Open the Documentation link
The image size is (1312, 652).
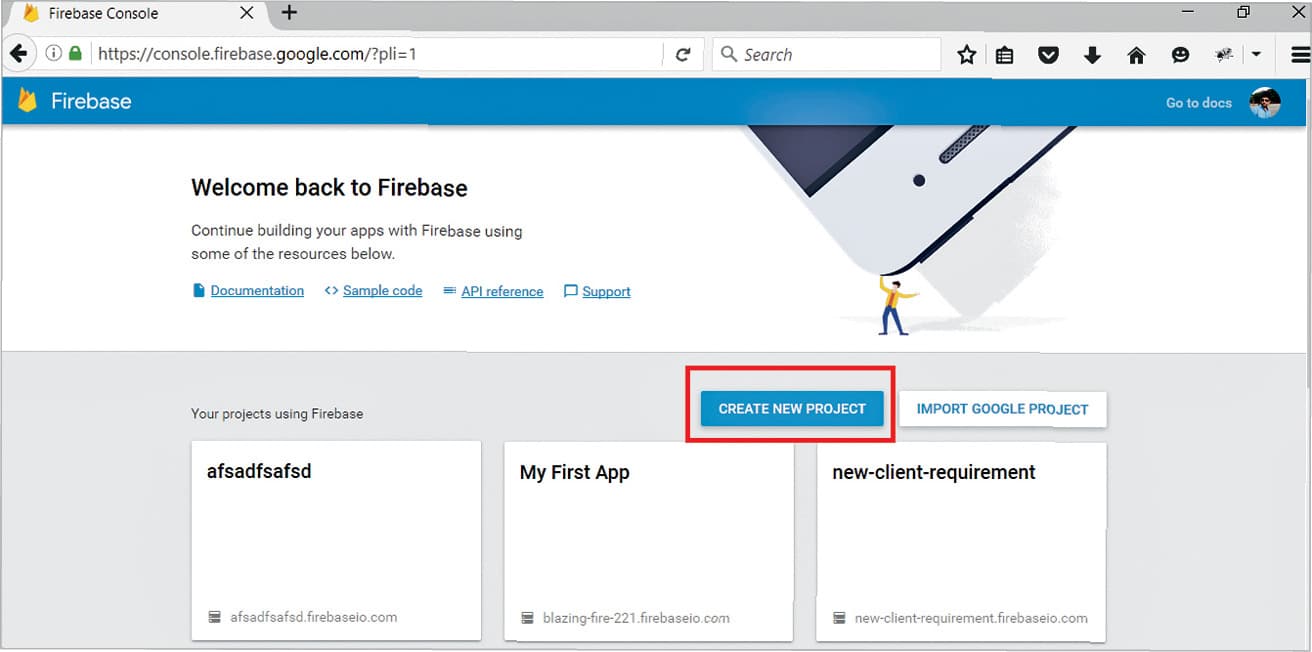point(257,291)
